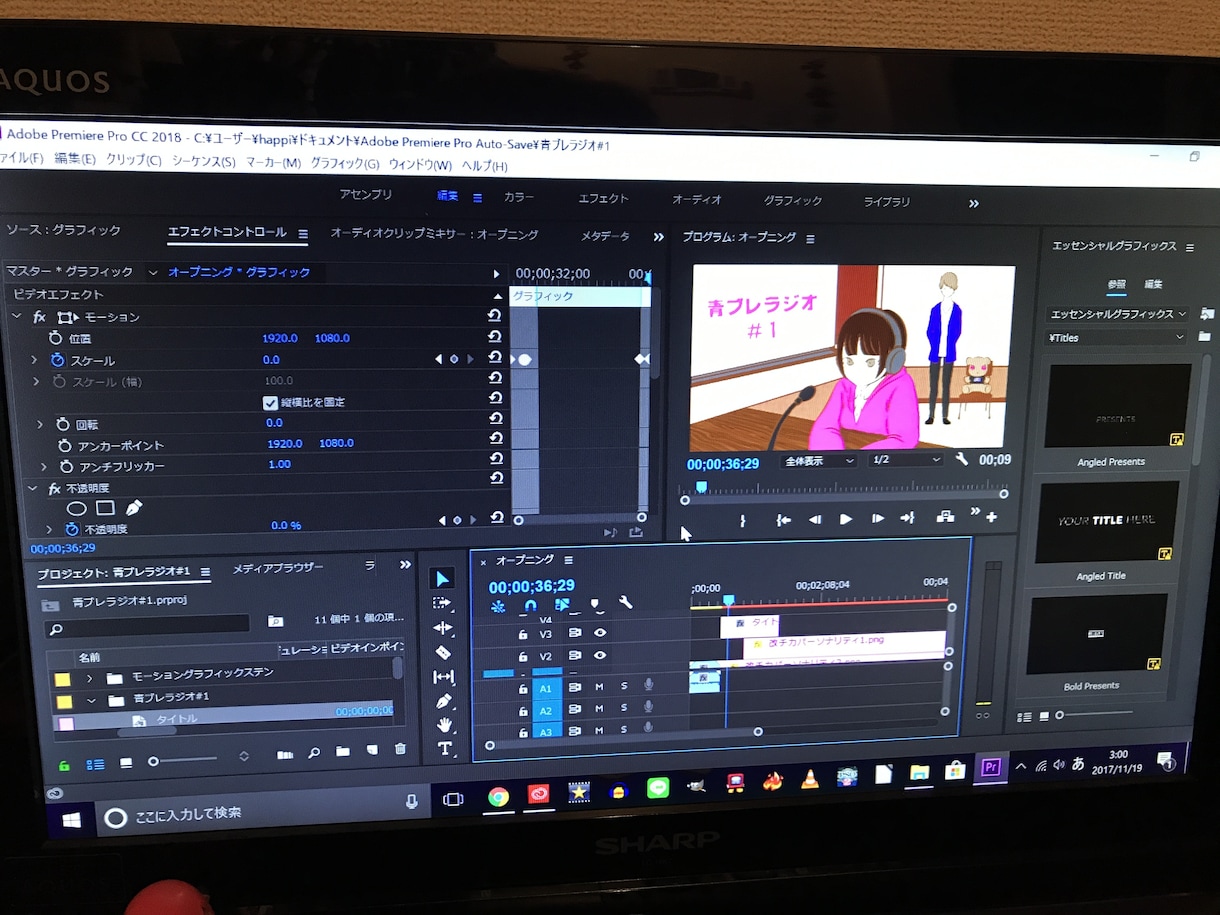Select the Razor tool
This screenshot has height=915, width=1220.
click(x=444, y=652)
